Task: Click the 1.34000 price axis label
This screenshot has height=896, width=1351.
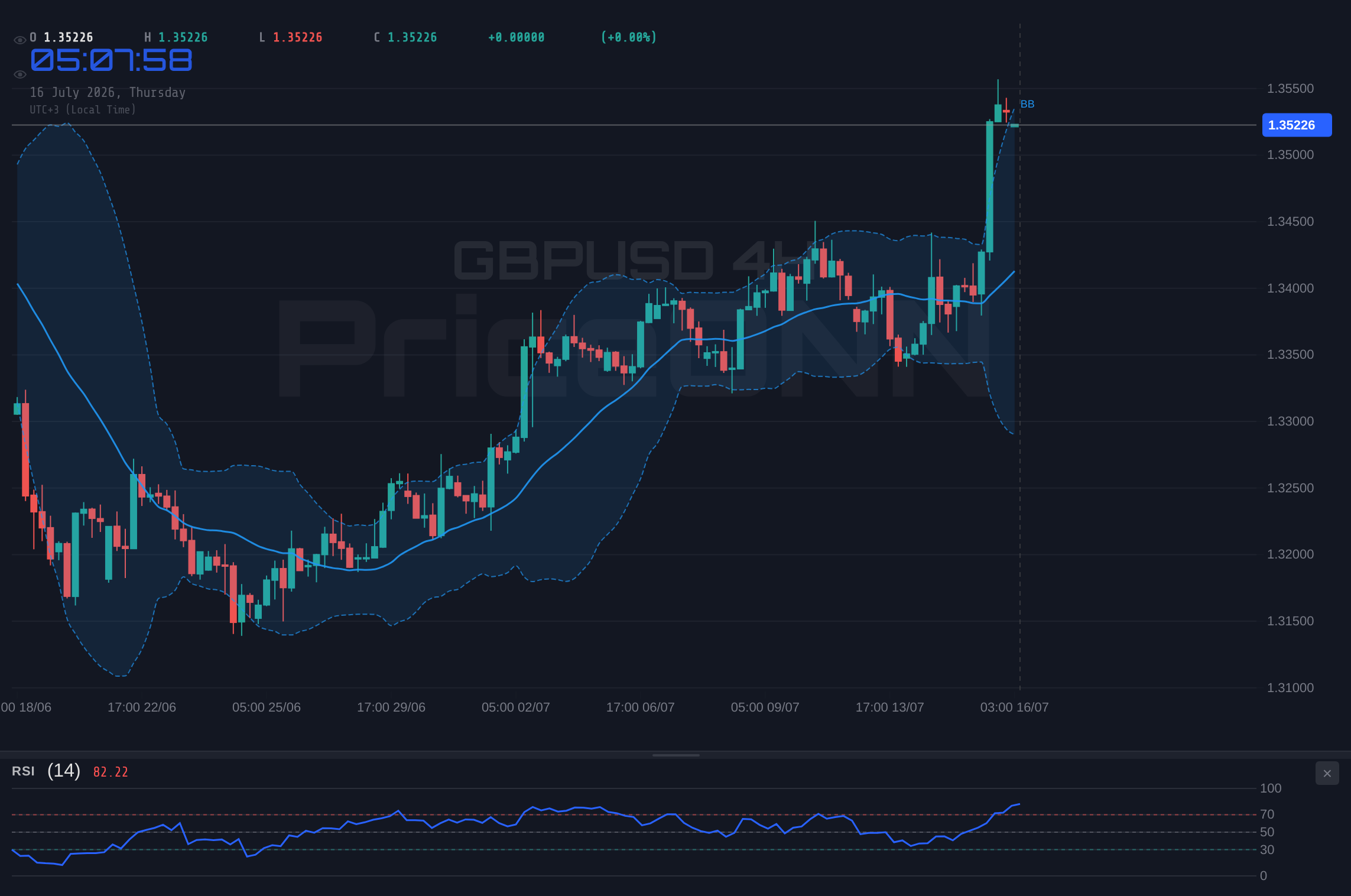Action: (1290, 288)
